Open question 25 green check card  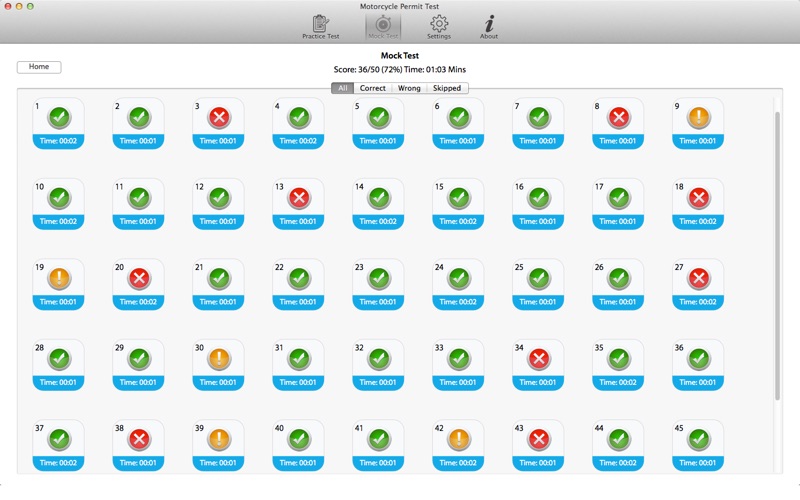tap(538, 285)
